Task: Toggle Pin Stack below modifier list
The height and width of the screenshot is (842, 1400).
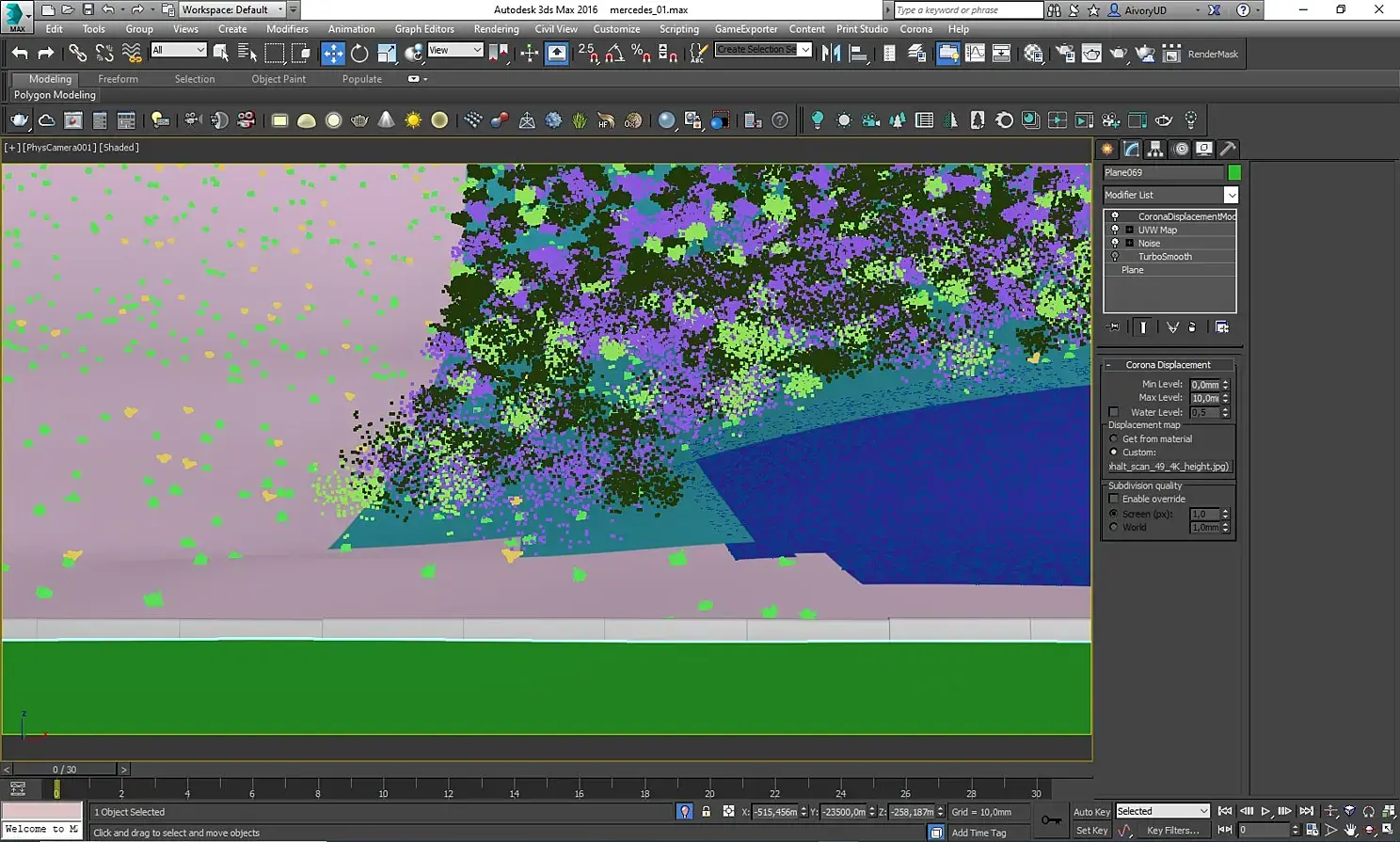Action: pos(1114,327)
